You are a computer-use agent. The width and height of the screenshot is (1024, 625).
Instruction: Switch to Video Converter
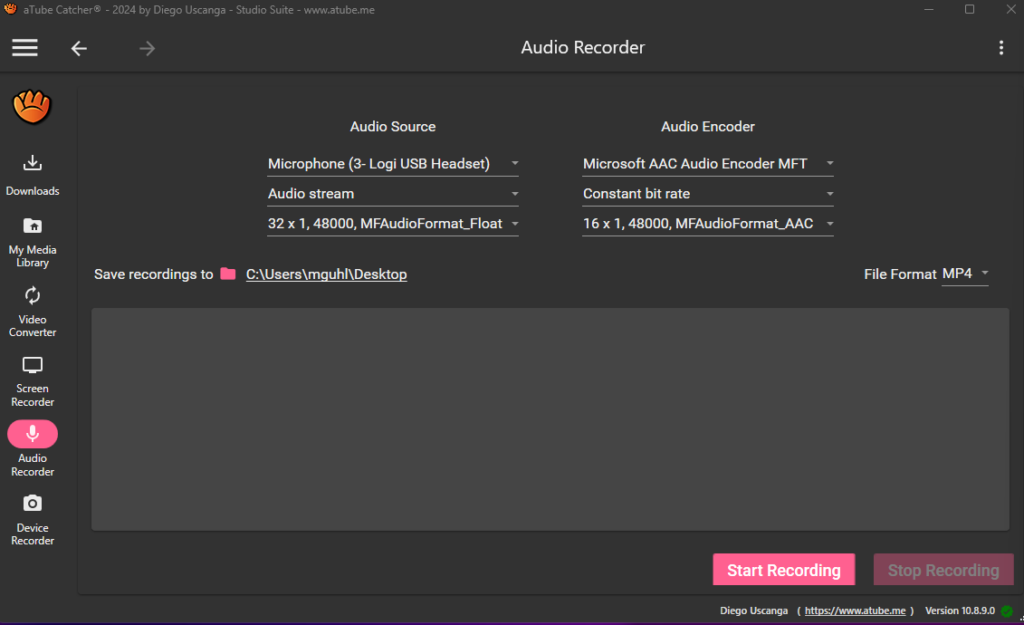(33, 312)
